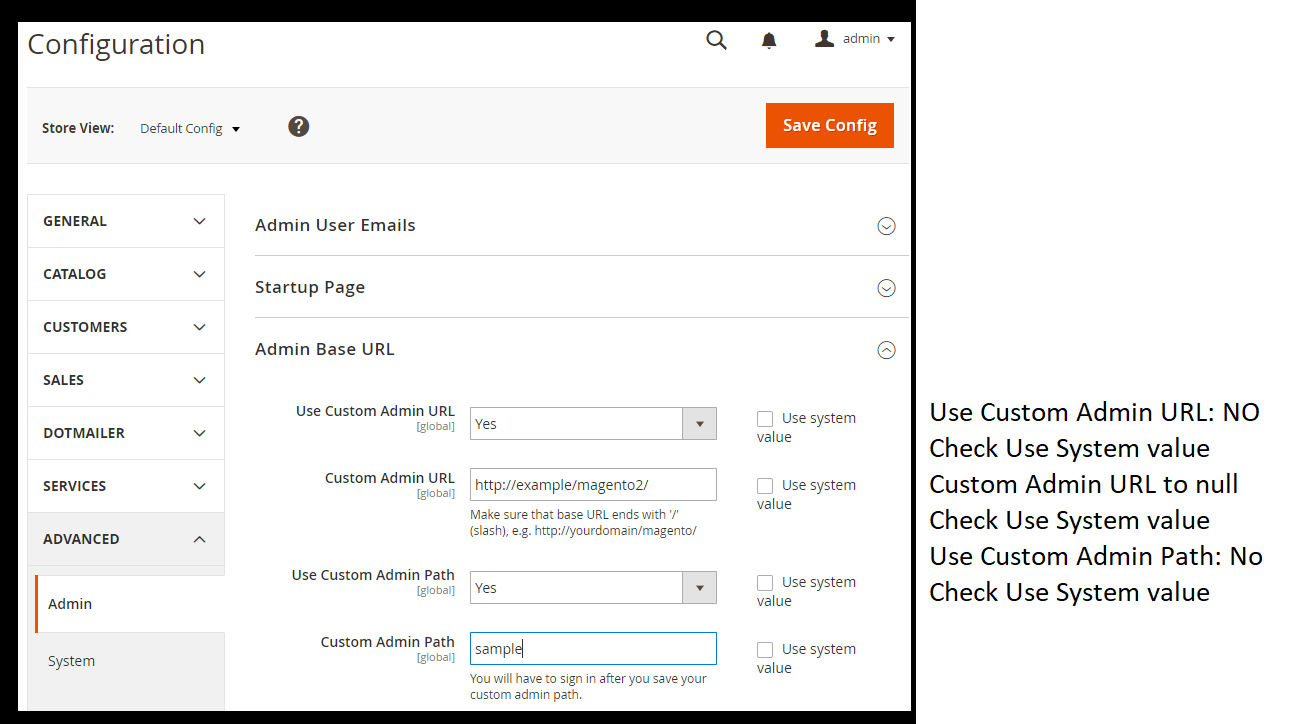The image size is (1303, 724).
Task: Open the global search magnifier
Action: pyautogui.click(x=716, y=40)
